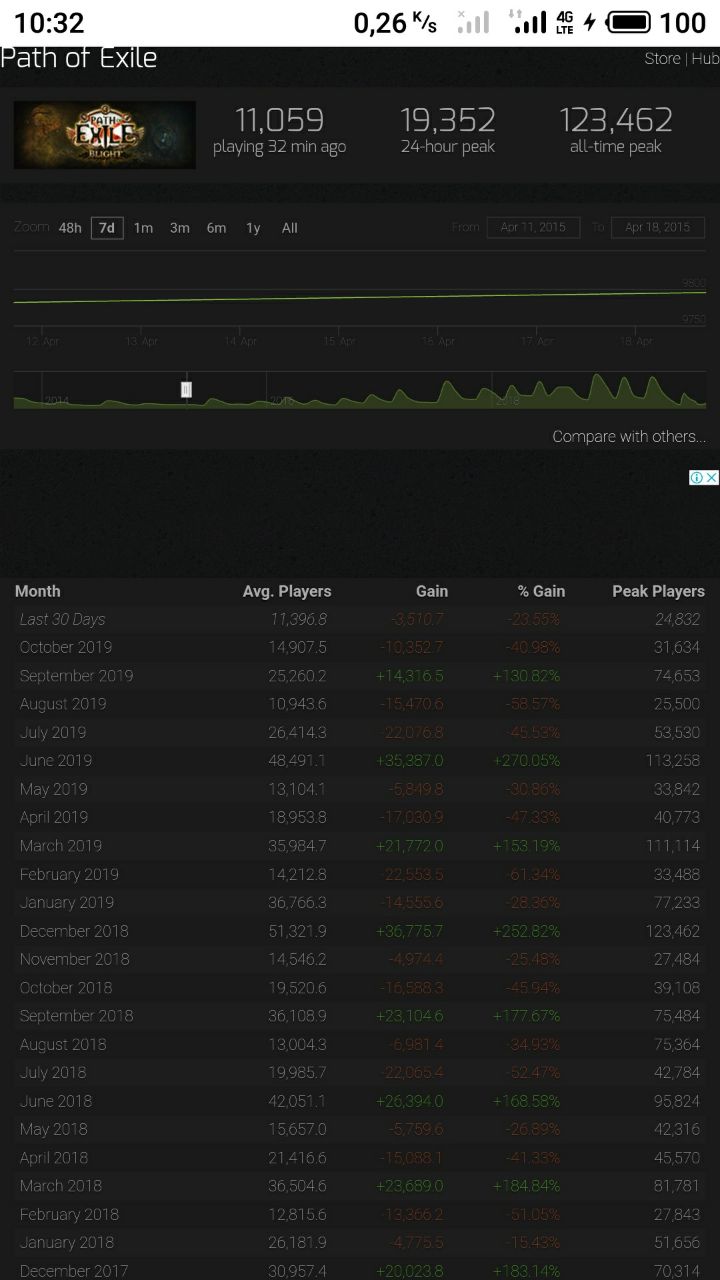Click the 111,114 peak players cell

(673, 846)
